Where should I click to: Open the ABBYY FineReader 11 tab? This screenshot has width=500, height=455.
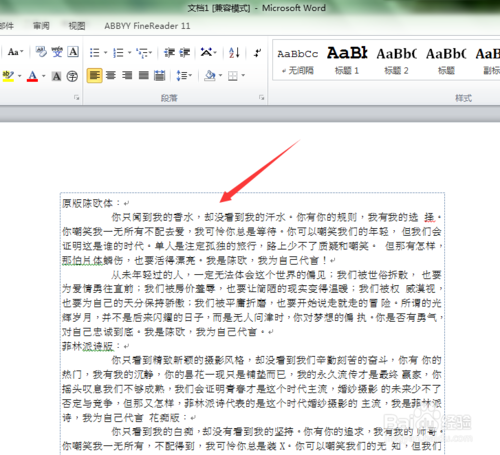(147, 26)
